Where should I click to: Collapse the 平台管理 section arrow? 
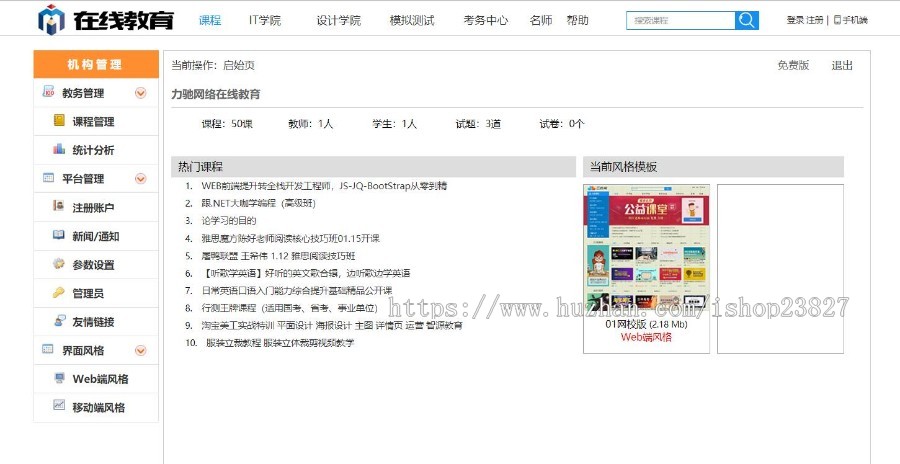(x=140, y=179)
